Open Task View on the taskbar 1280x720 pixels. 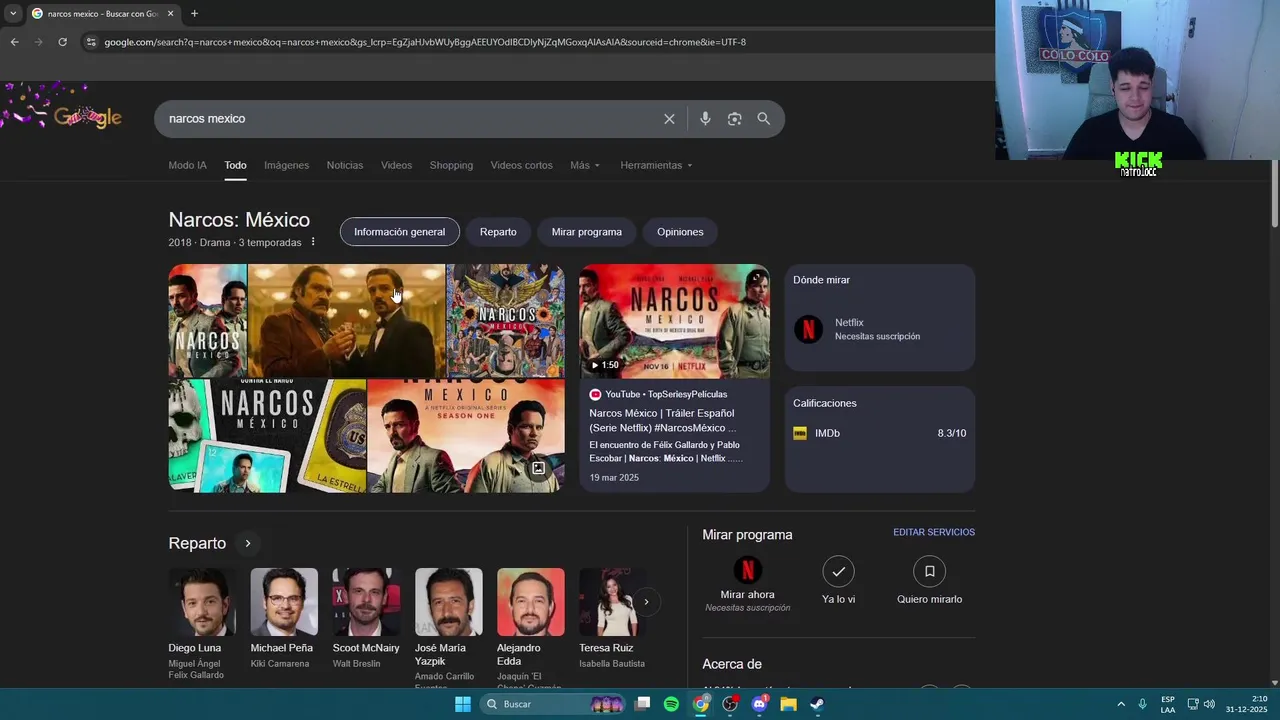(x=643, y=704)
